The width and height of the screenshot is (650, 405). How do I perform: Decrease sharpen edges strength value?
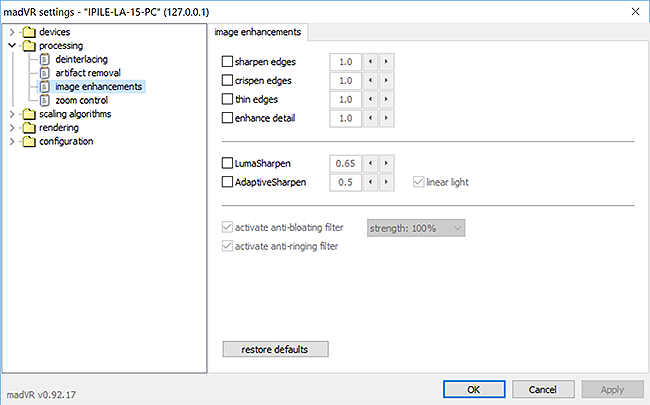[x=370, y=62]
